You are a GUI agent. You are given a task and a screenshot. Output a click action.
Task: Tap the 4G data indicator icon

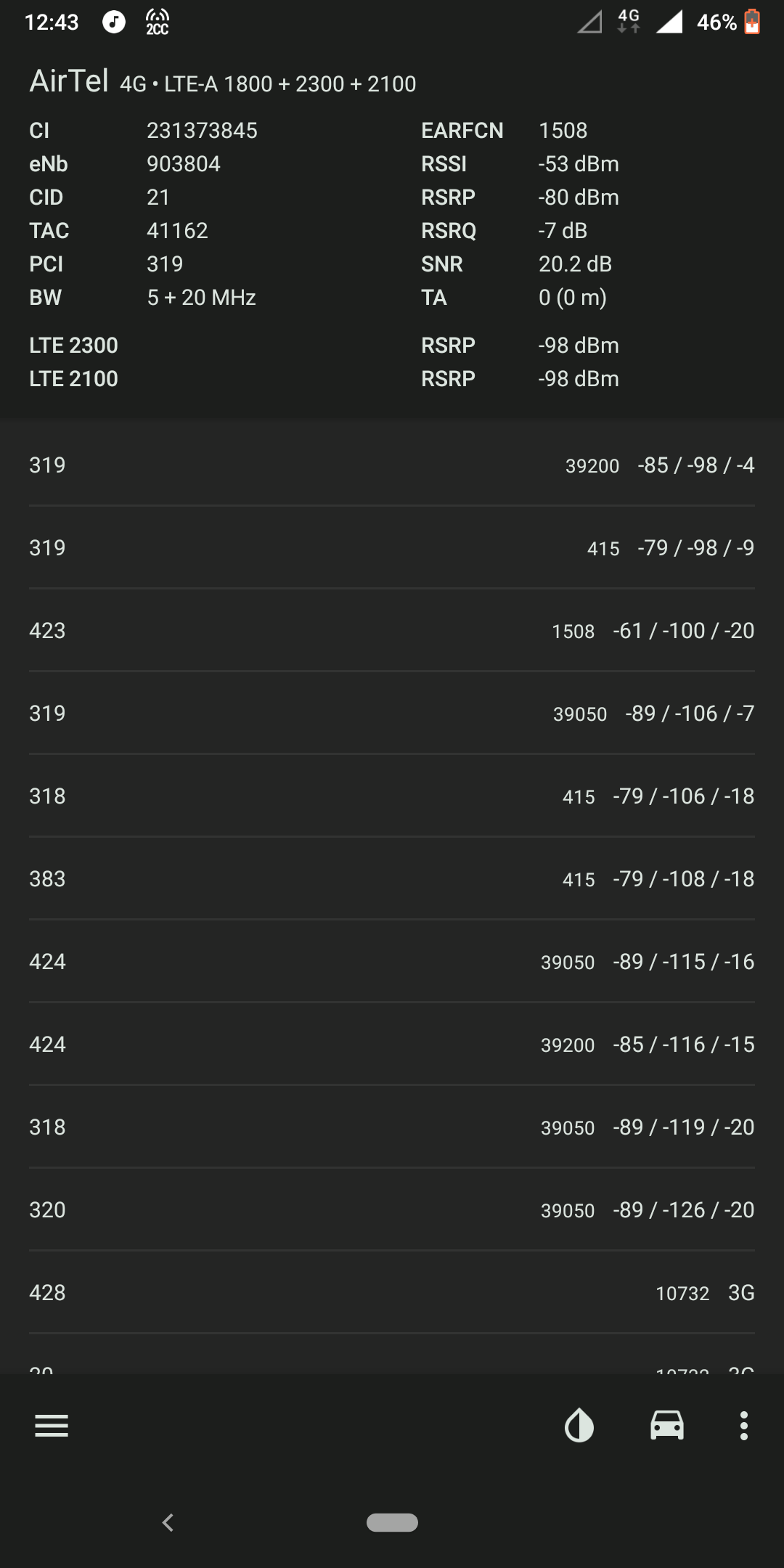(629, 21)
